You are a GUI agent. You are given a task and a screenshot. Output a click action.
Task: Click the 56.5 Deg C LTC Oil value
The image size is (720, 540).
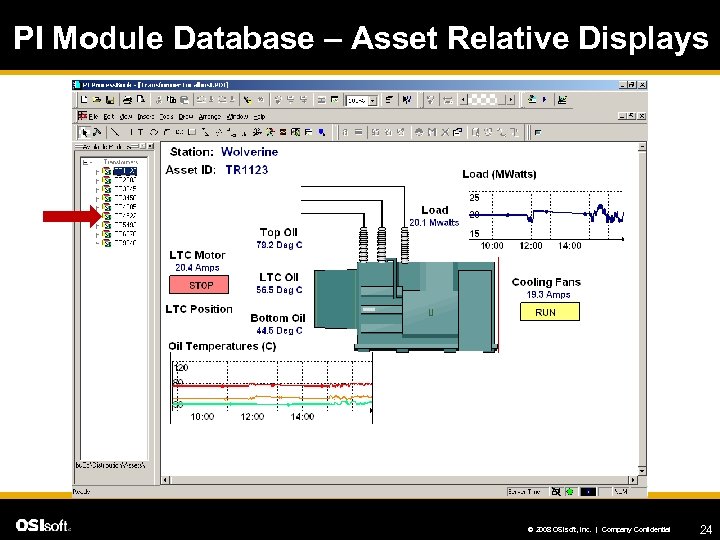(x=279, y=290)
